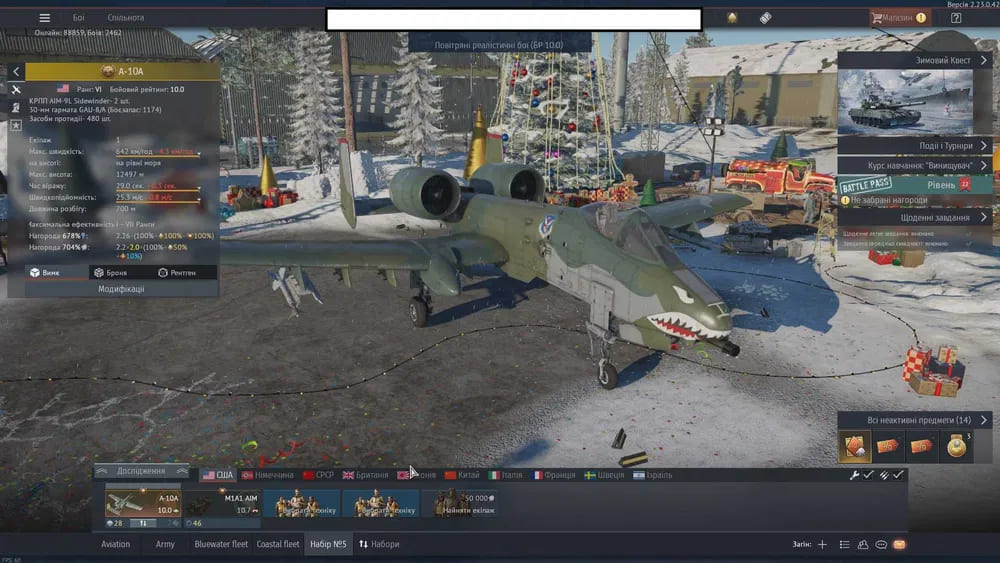Select the M1A1 AIM vehicle slot
Image resolution: width=1000 pixels, height=563 pixels.
click(222, 503)
